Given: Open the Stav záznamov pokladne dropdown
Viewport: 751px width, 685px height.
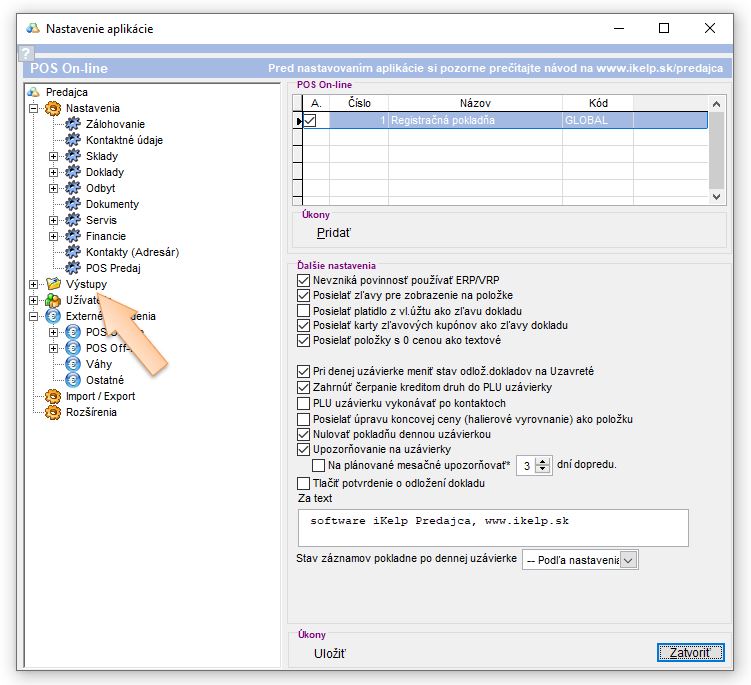Looking at the screenshot, I should coord(628,560).
